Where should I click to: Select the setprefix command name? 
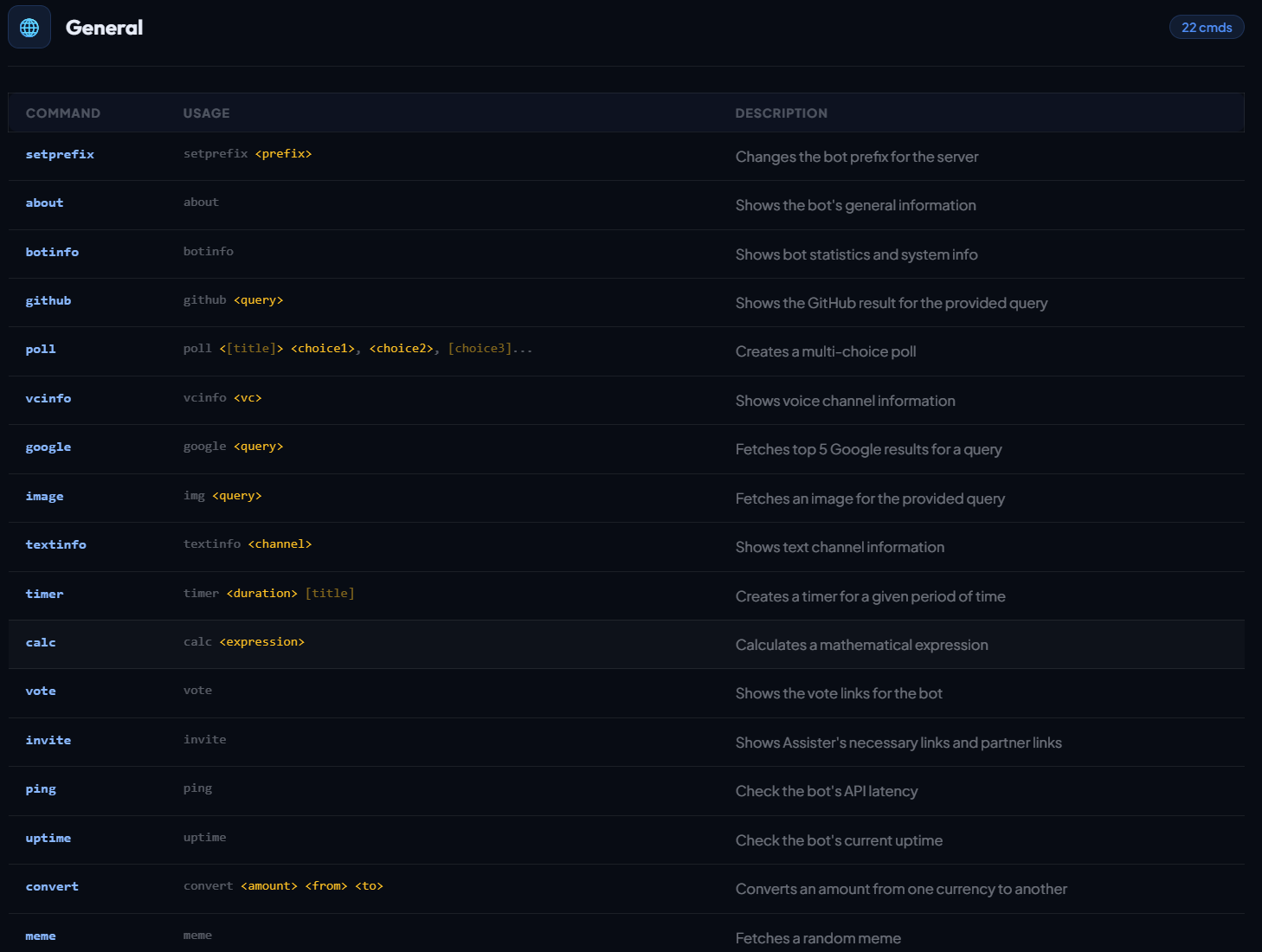(x=60, y=154)
